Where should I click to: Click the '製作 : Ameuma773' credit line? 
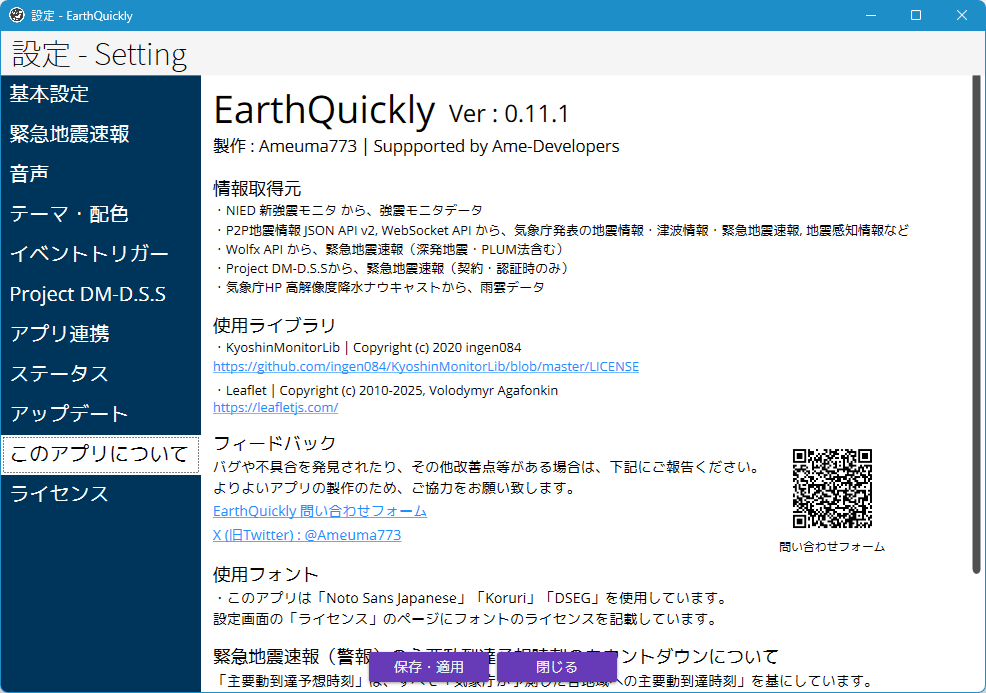(416, 147)
